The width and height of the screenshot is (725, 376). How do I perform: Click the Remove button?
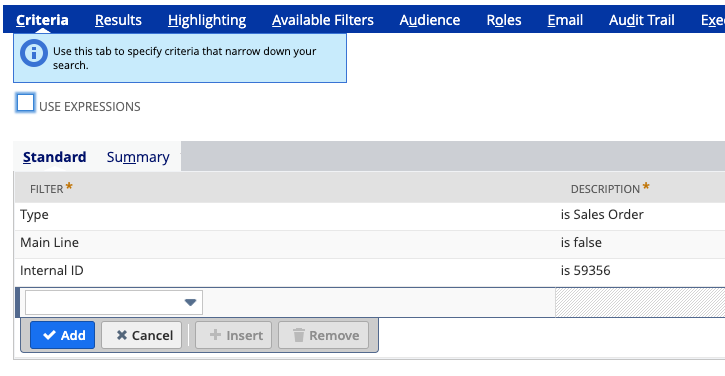(324, 335)
